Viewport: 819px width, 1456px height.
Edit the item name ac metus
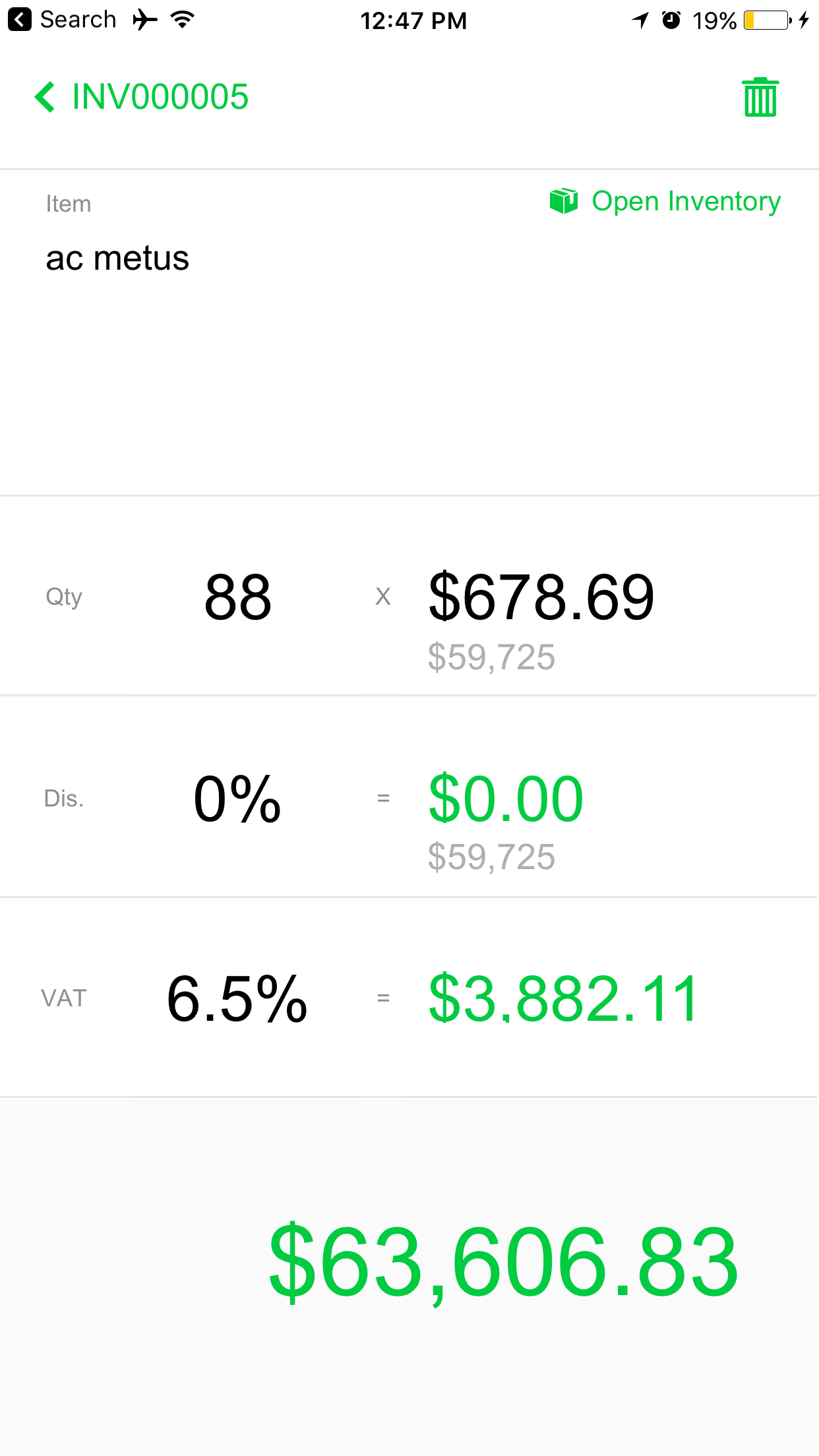[x=117, y=258]
